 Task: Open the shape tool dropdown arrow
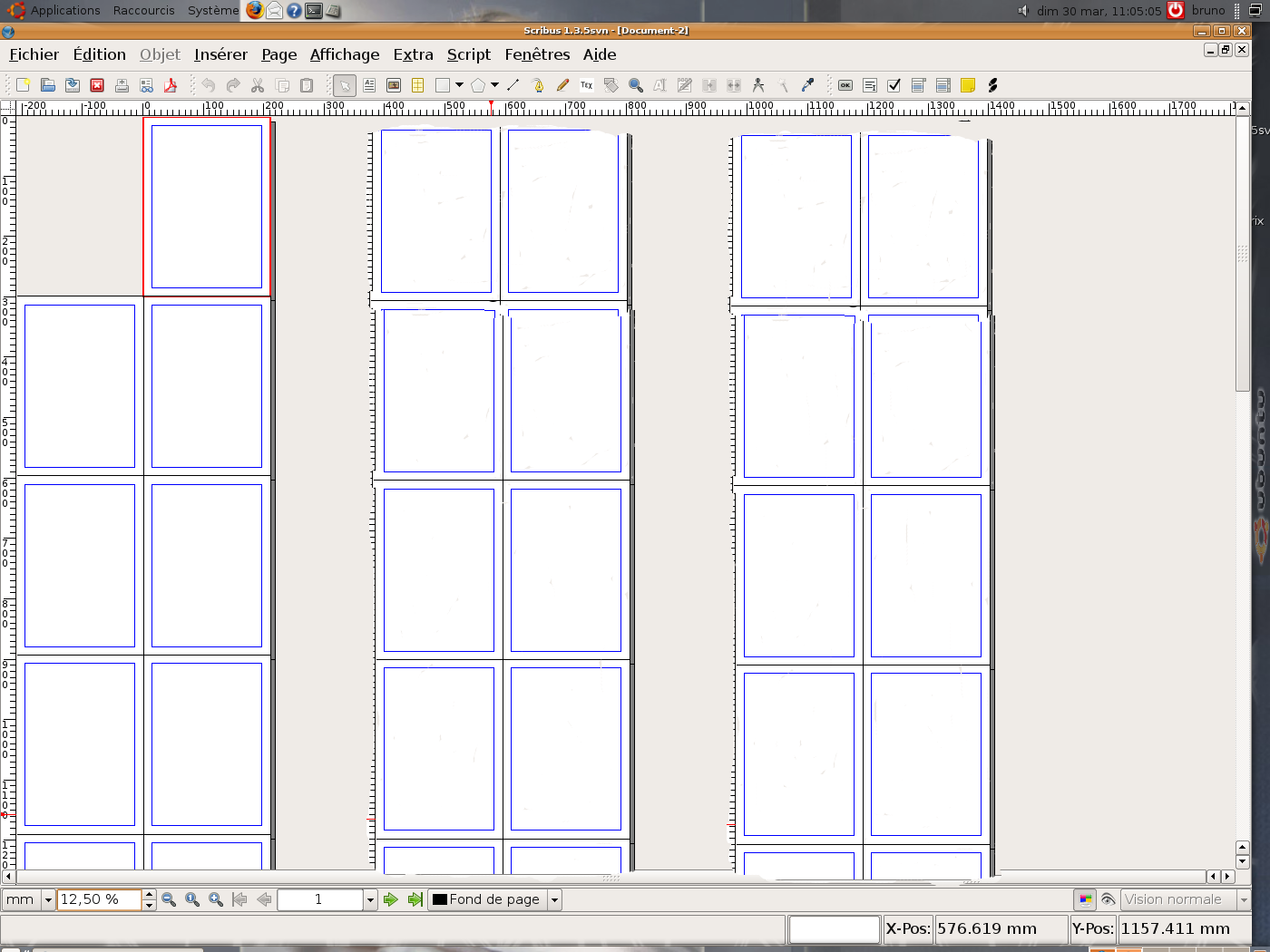[460, 85]
